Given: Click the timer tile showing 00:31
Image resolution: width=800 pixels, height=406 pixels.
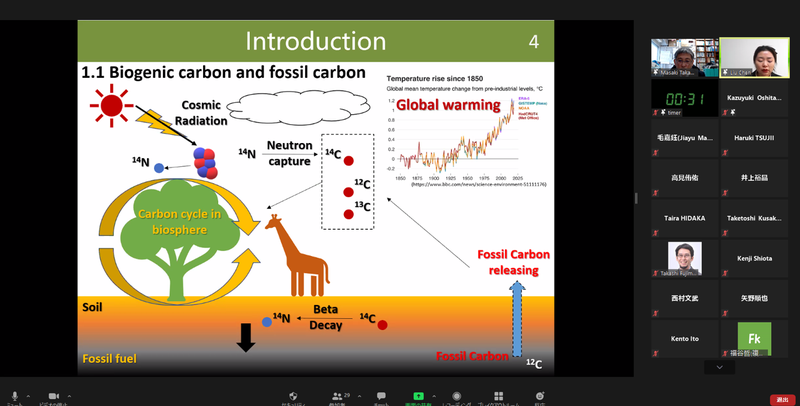Looking at the screenshot, I should (x=684, y=99).
